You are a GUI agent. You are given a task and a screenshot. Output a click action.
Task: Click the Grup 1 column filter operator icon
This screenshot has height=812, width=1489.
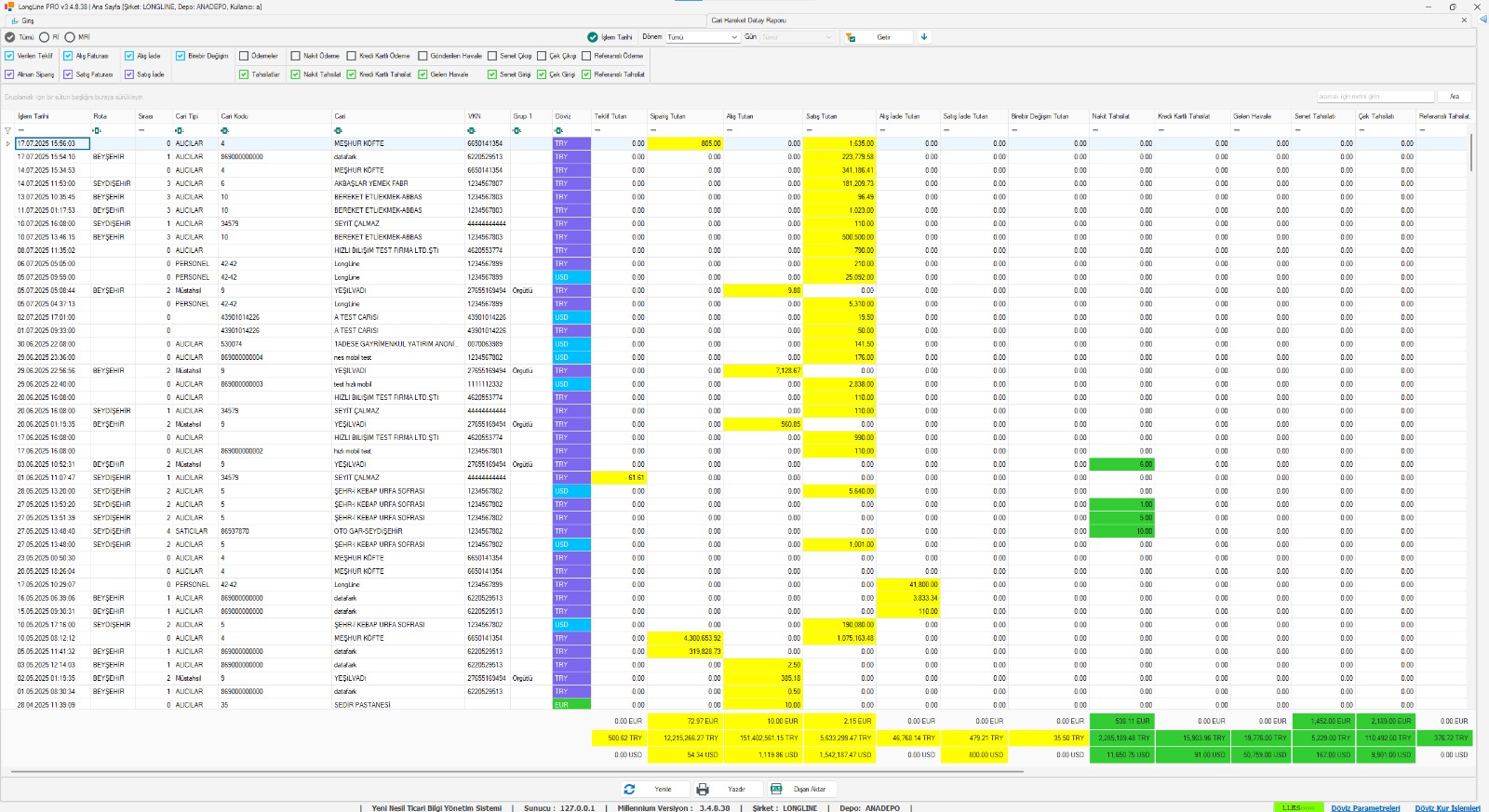[x=517, y=130]
